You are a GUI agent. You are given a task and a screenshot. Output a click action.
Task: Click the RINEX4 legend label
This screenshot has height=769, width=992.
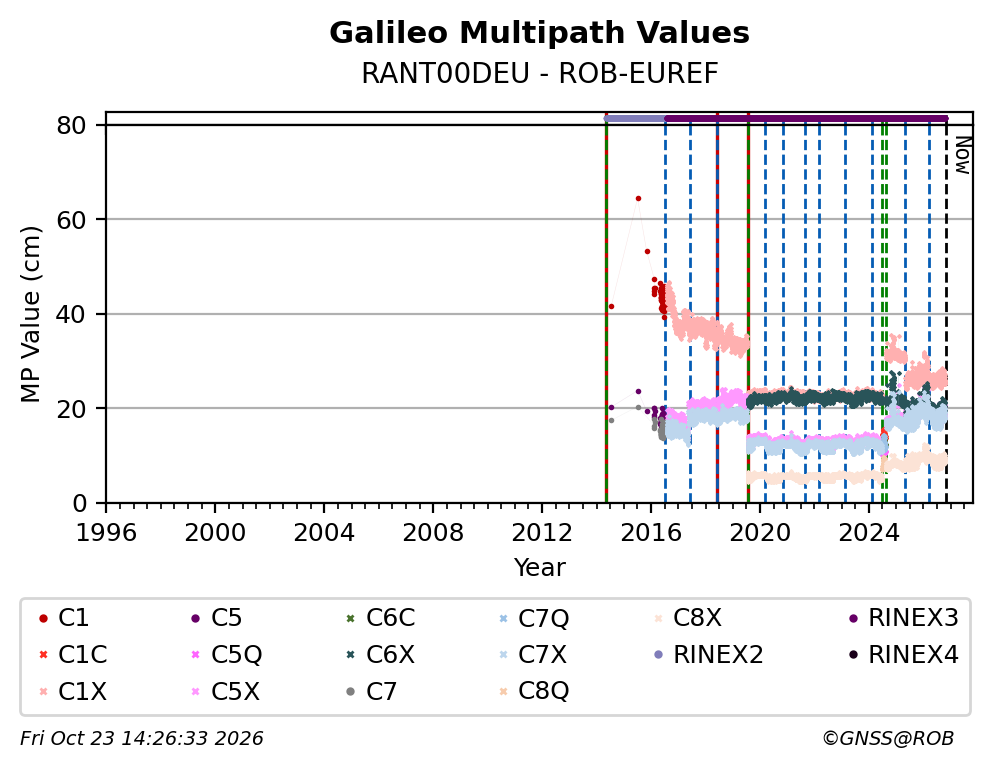click(914, 655)
